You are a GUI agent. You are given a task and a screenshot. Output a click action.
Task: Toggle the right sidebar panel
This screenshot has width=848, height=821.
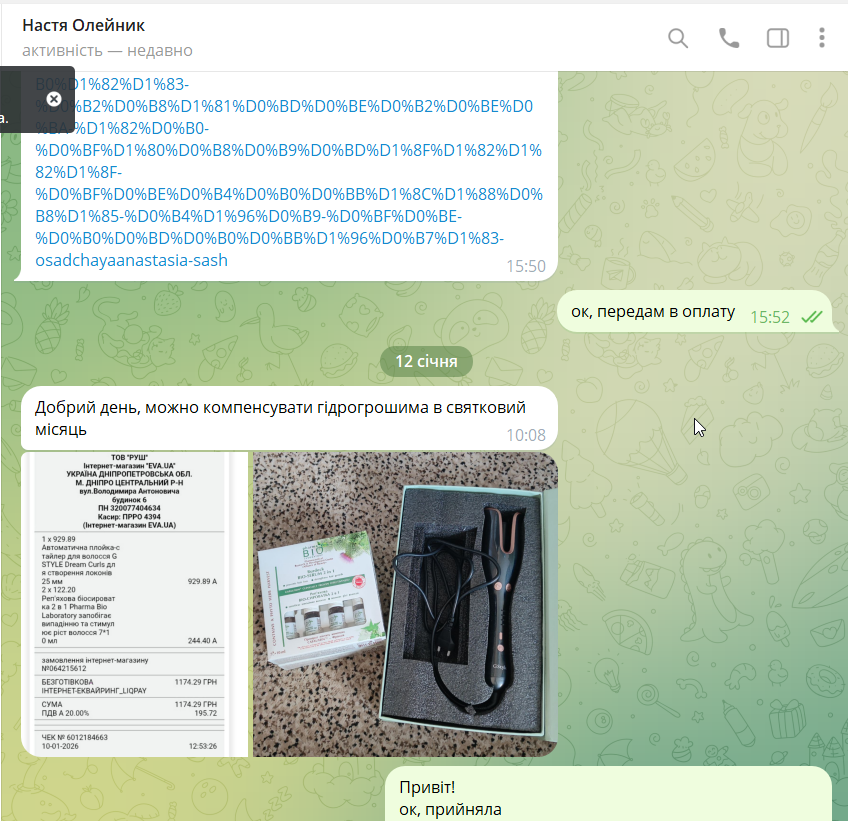click(x=778, y=38)
